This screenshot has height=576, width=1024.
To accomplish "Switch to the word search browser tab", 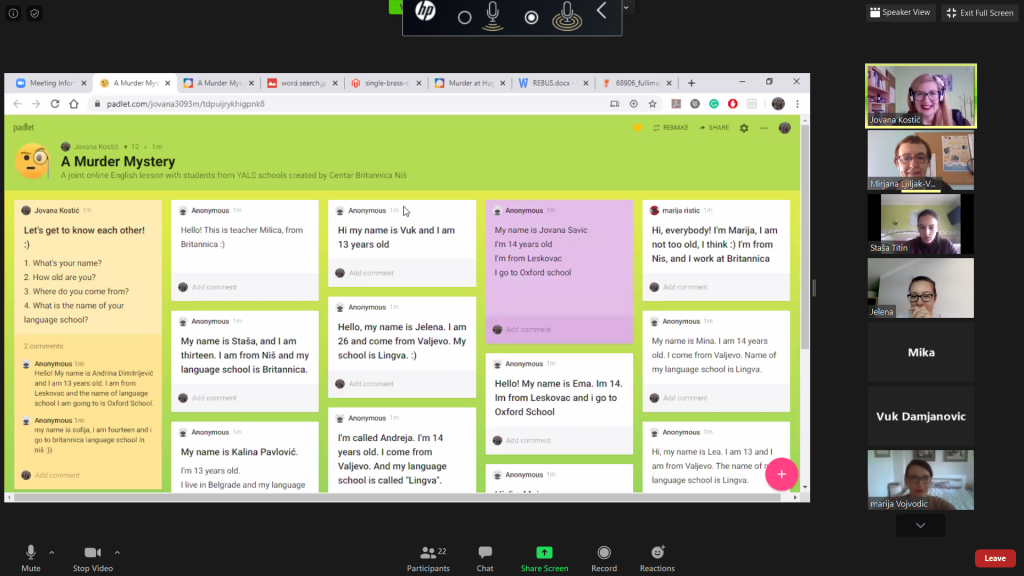I will (x=301, y=83).
